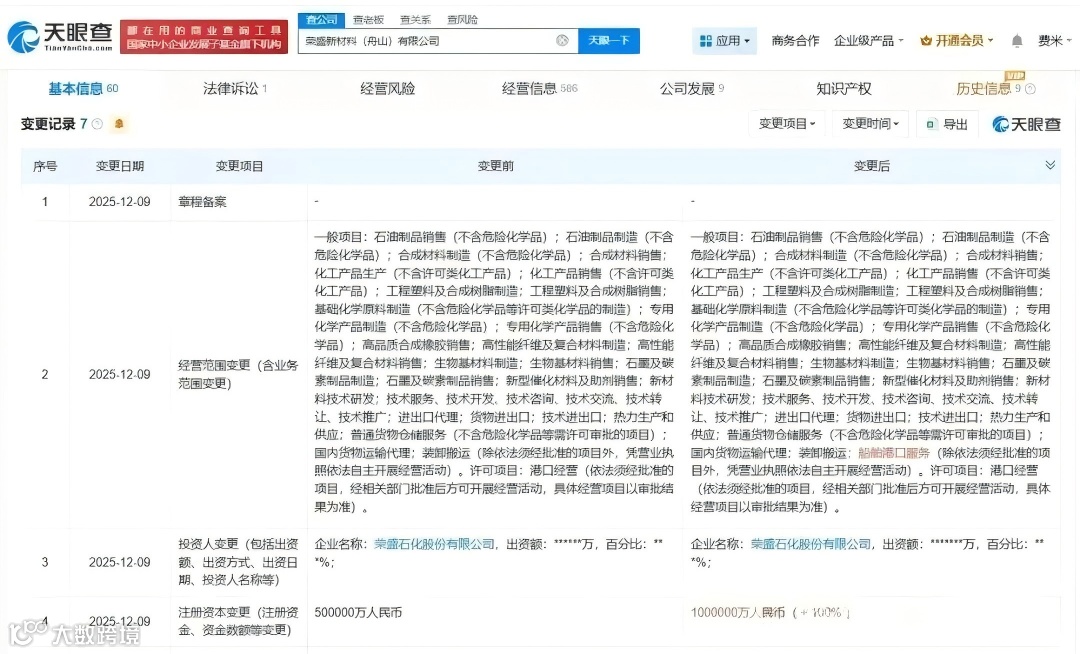Open the 费米 user account dropdown

[1055, 41]
